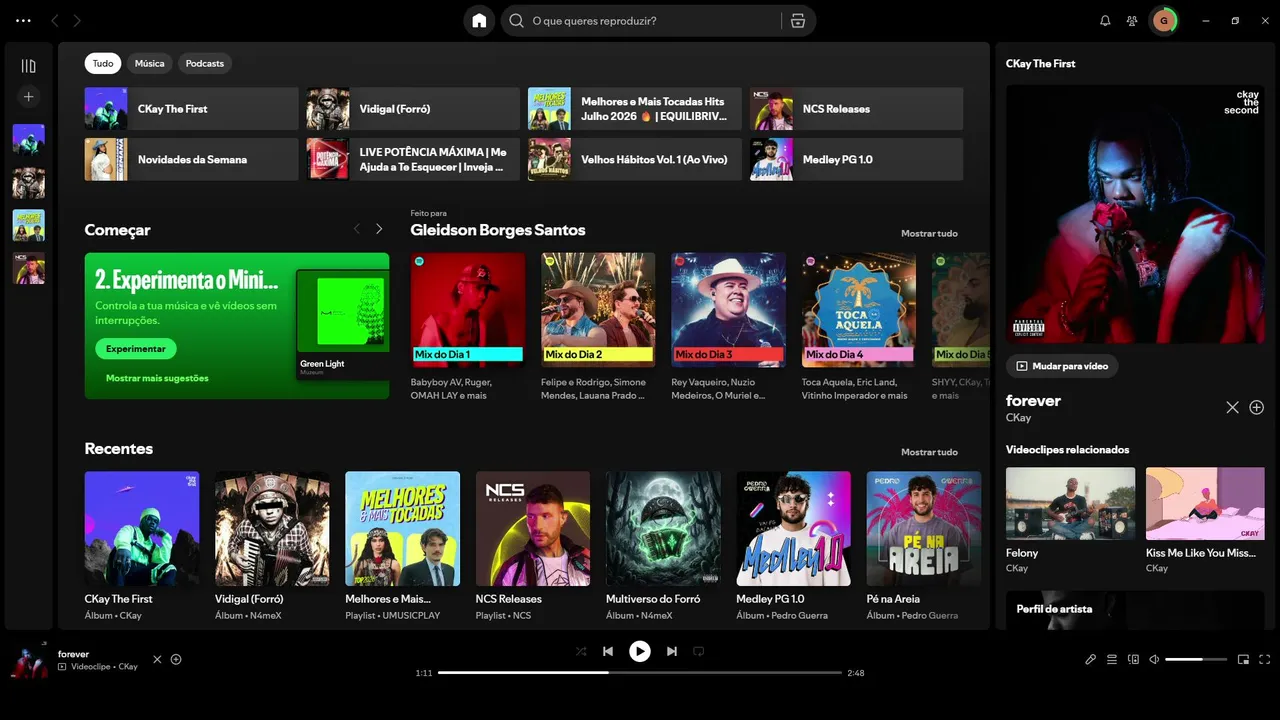Open the friends activity icon
Viewport: 1280px width, 720px height.
coord(1132,21)
